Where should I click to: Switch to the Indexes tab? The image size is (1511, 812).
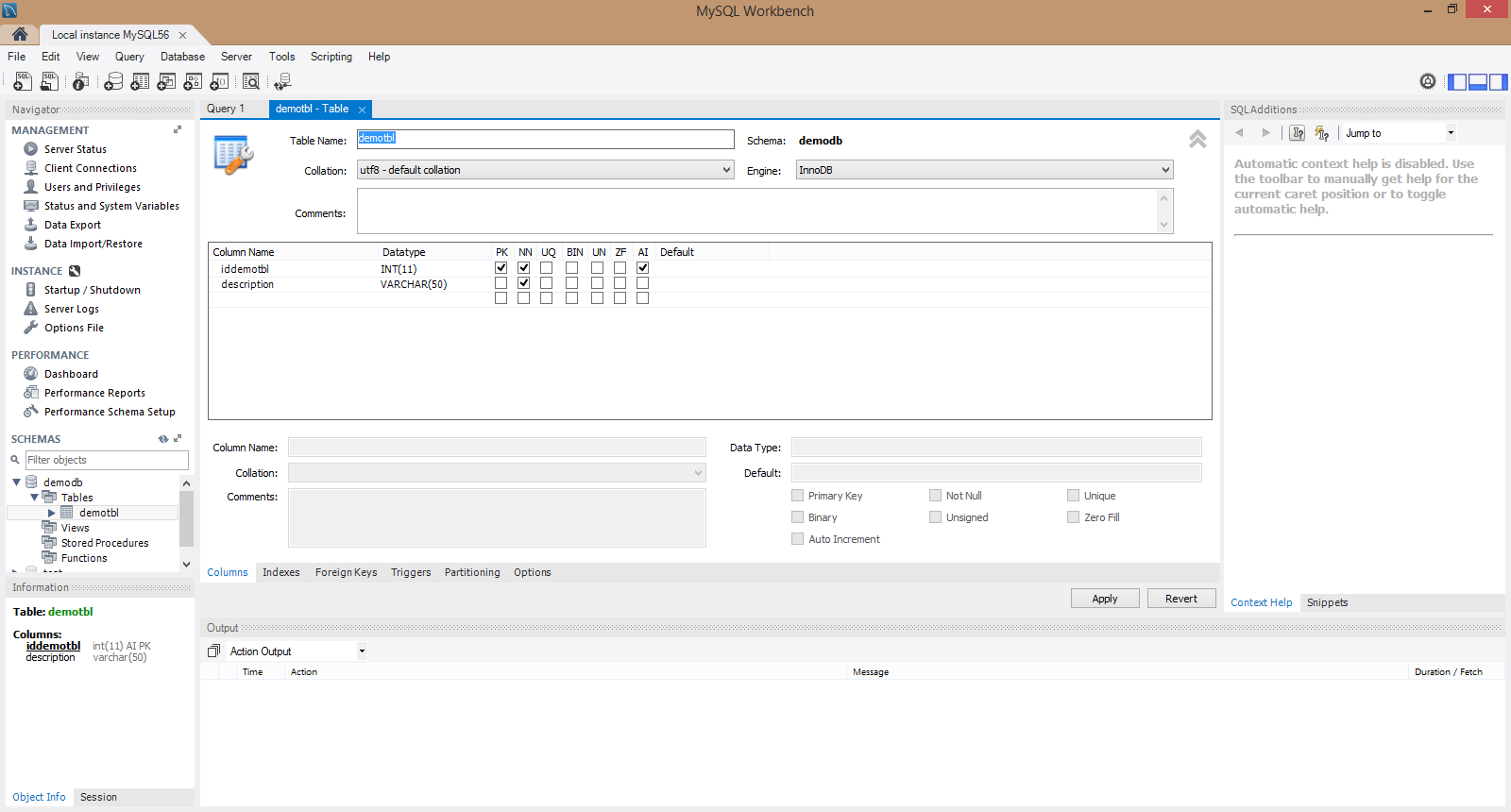coord(281,572)
